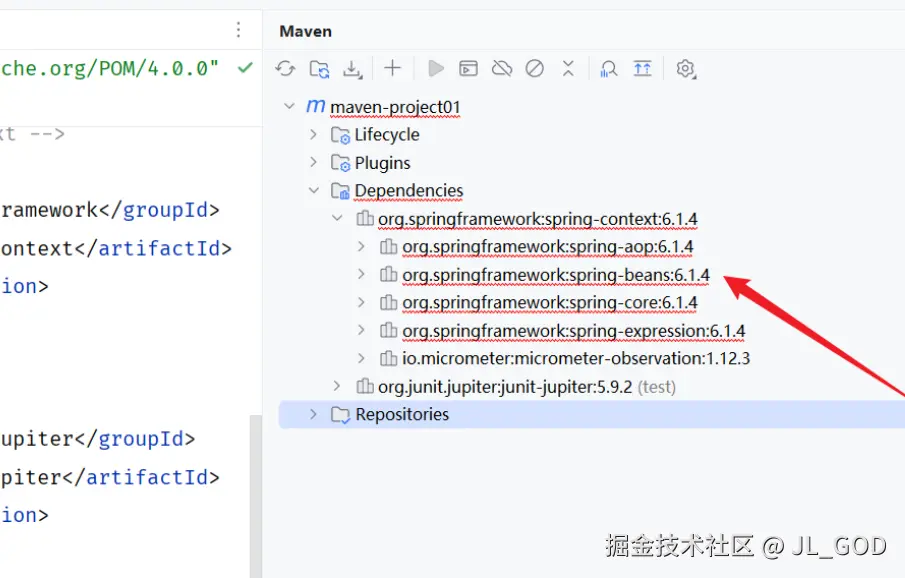Select io.micrometer:micrometer-observation:1.12.3 row
Image resolution: width=905 pixels, height=578 pixels.
pyautogui.click(x=576, y=359)
